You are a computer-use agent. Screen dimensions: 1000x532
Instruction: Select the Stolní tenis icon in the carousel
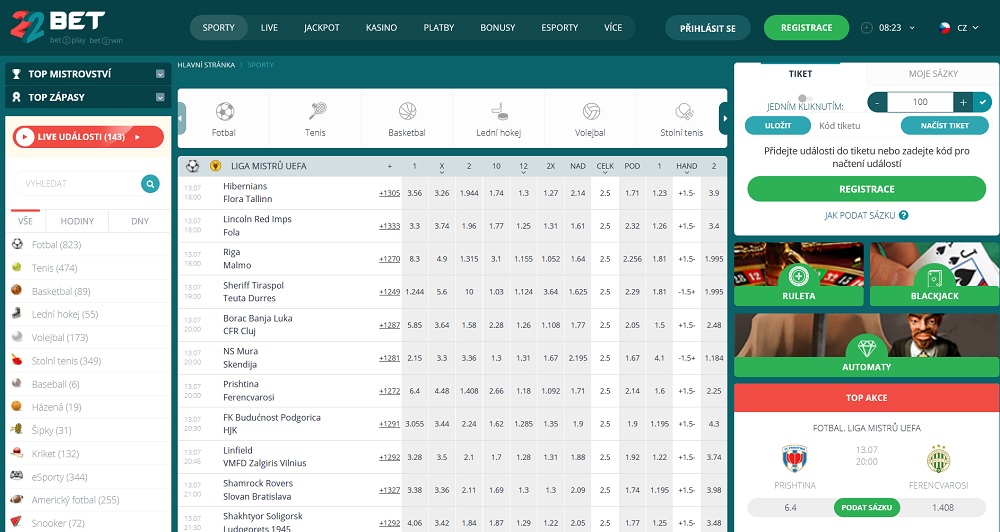[x=683, y=112]
